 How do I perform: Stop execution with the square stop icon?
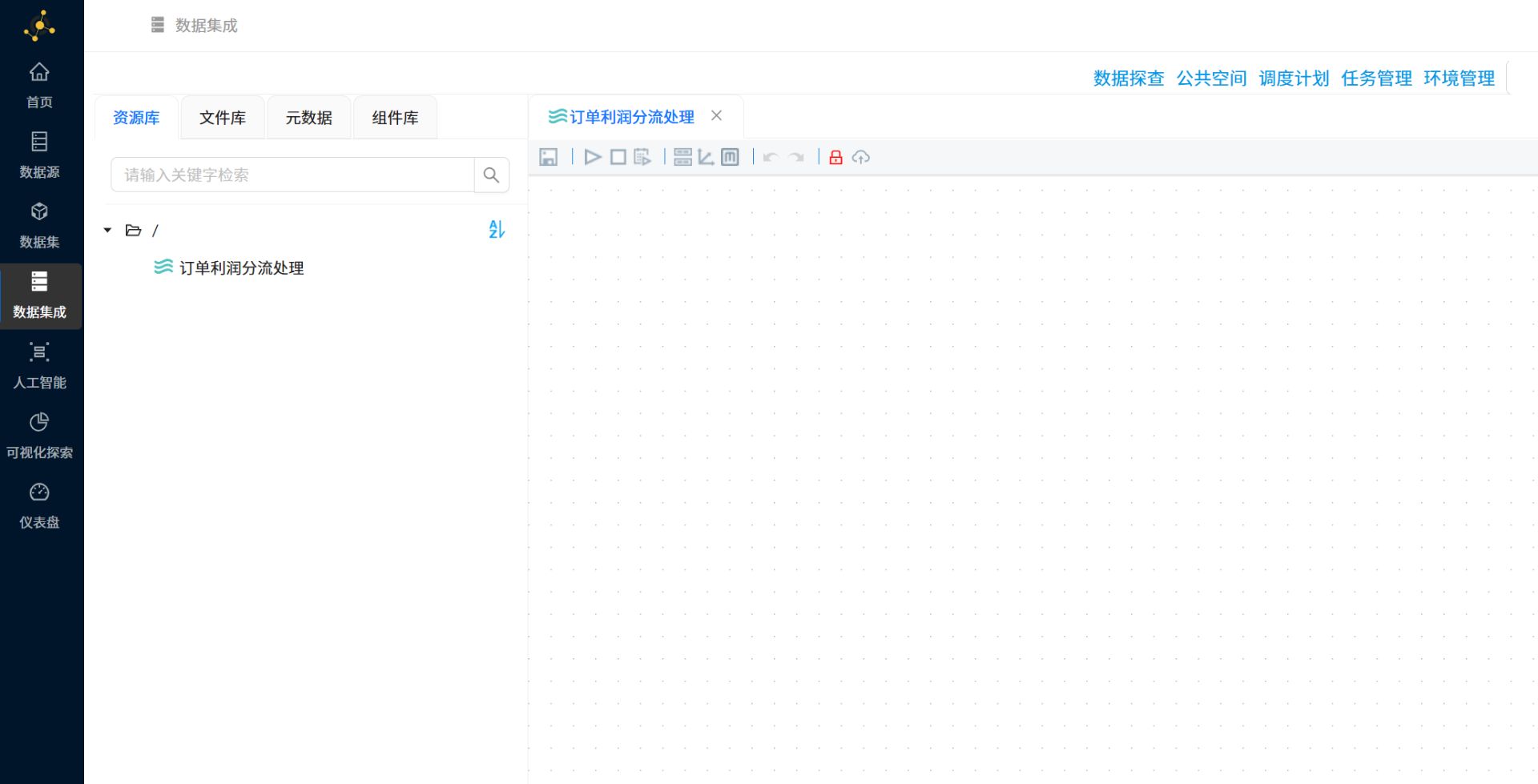618,157
